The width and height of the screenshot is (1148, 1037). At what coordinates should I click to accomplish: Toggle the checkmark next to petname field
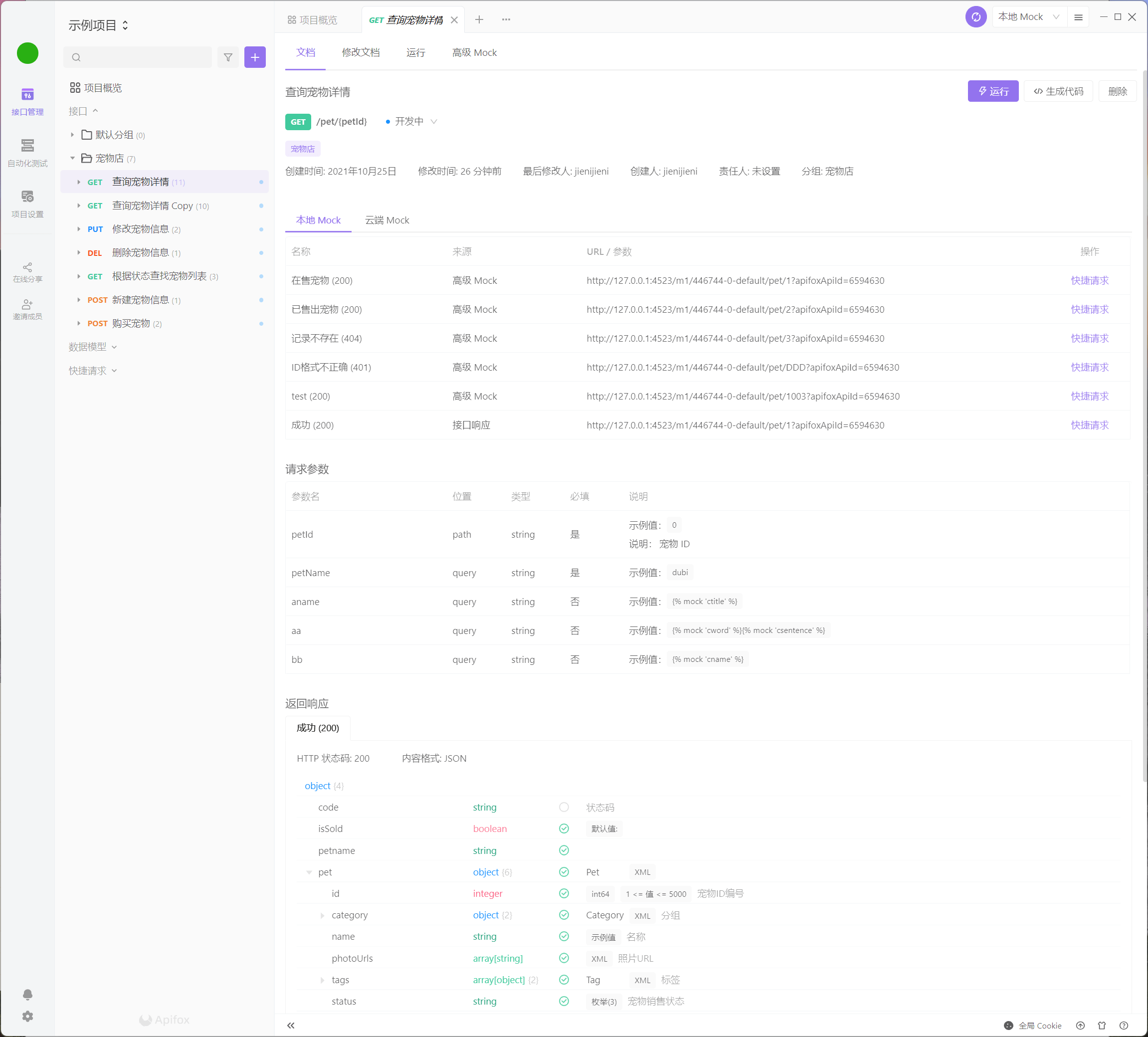pyautogui.click(x=564, y=850)
